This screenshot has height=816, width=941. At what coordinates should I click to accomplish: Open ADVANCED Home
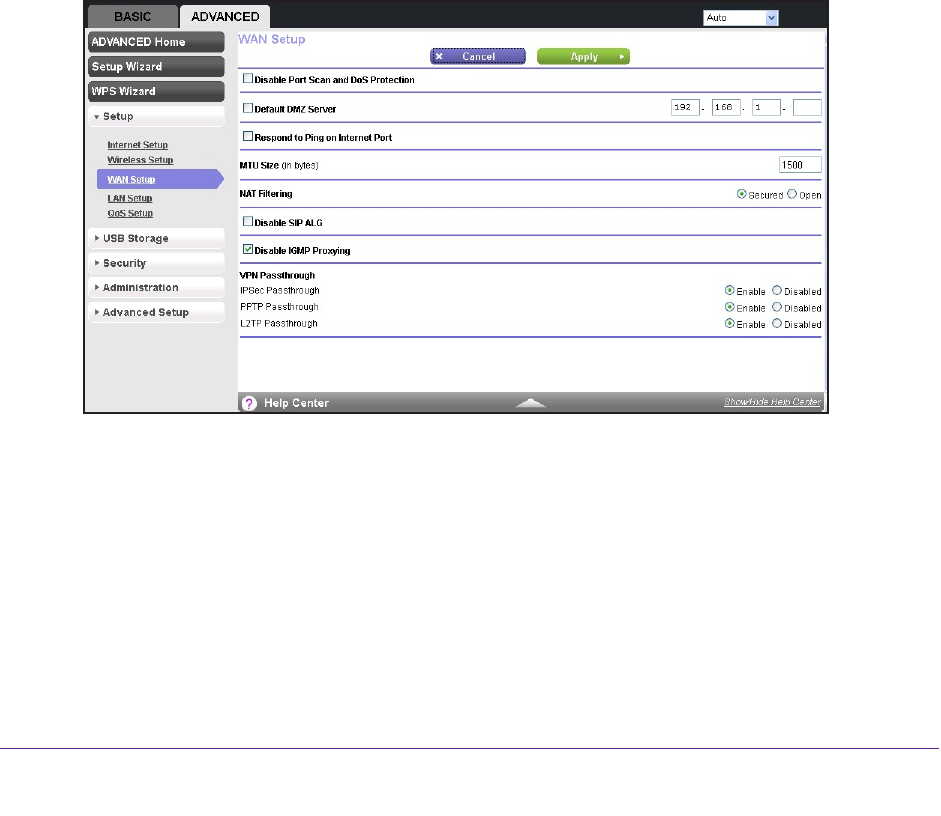coord(156,42)
